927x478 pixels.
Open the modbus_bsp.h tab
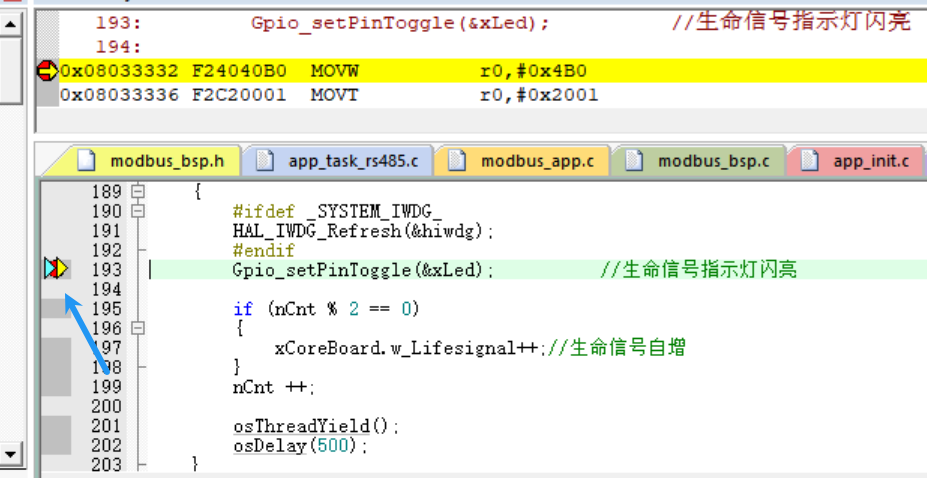(141, 161)
